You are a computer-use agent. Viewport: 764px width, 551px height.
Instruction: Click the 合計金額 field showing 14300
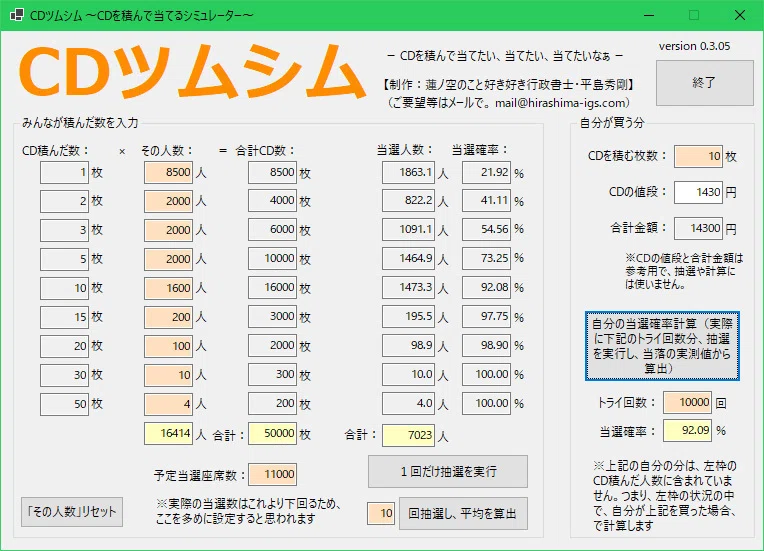(698, 228)
